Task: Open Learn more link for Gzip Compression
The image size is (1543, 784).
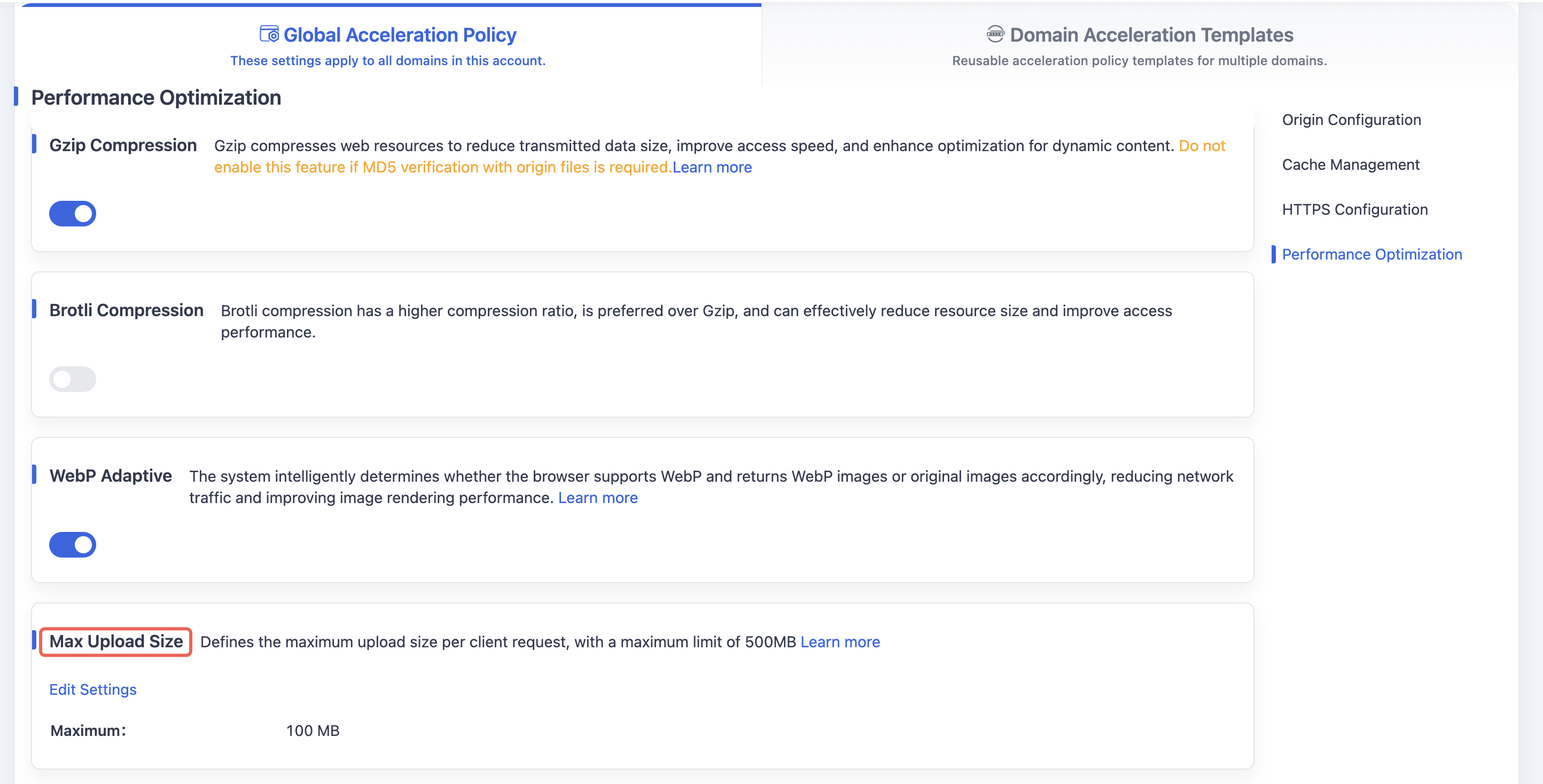Action: pos(712,167)
